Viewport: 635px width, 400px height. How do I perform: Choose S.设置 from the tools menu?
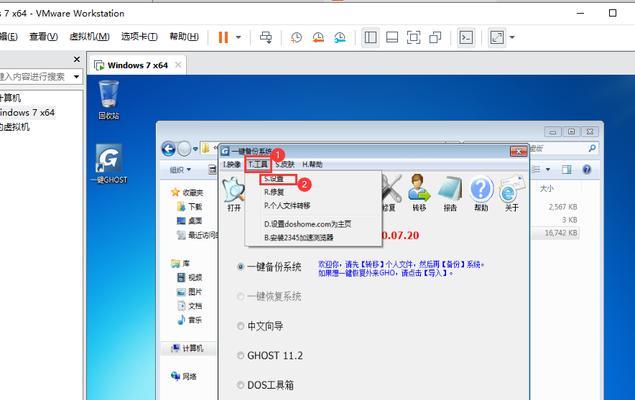click(274, 179)
